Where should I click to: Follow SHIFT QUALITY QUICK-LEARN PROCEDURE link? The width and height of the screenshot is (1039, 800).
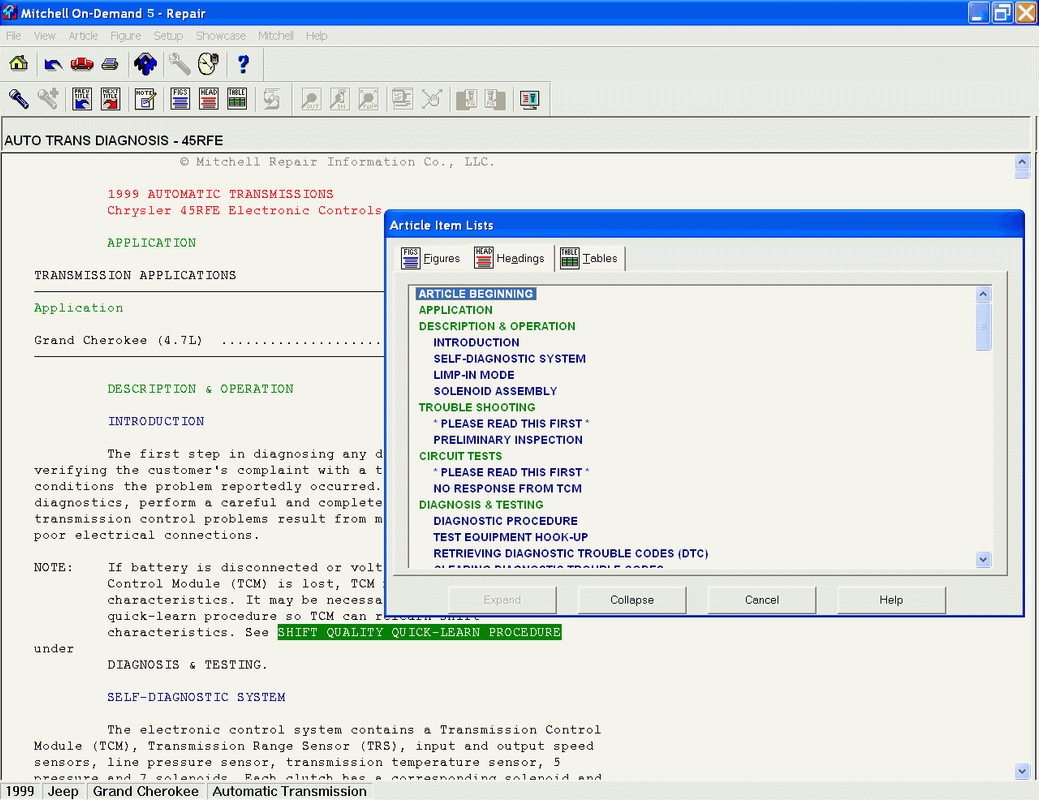tap(419, 632)
